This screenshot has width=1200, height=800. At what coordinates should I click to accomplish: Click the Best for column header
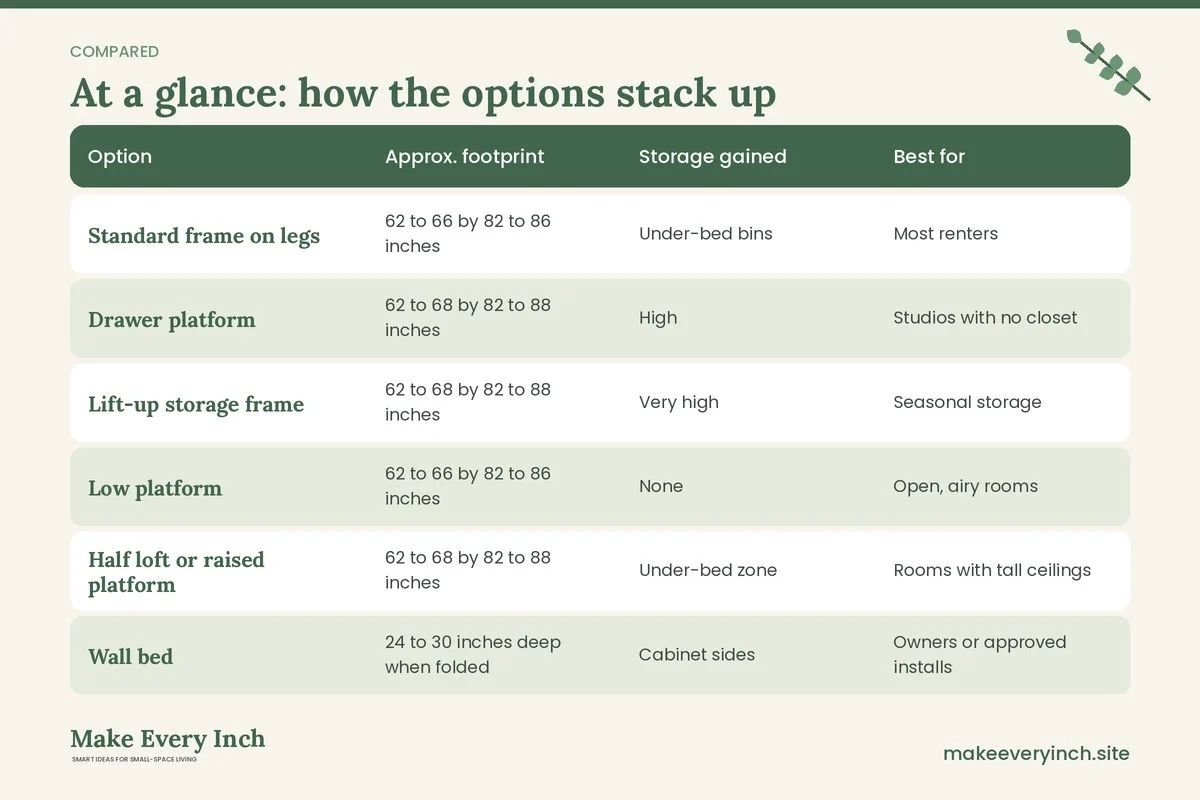[929, 156]
